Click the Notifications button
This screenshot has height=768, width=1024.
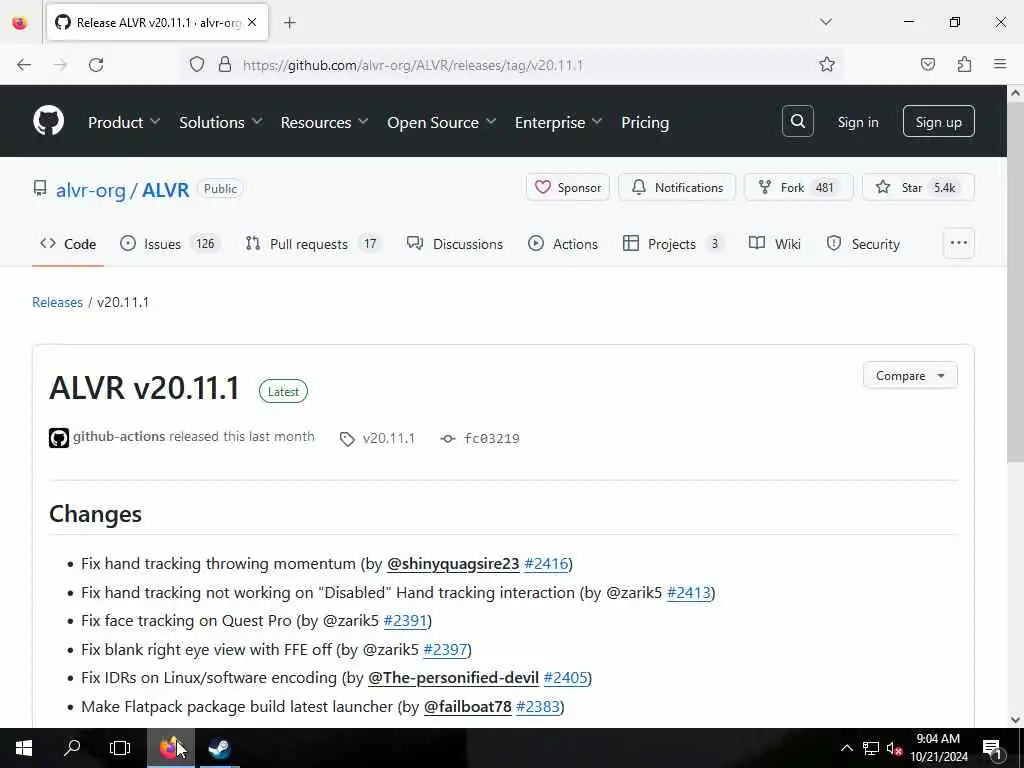tap(677, 187)
